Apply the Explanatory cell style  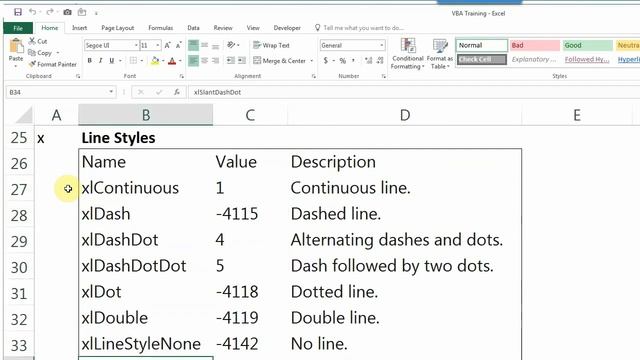(535, 60)
